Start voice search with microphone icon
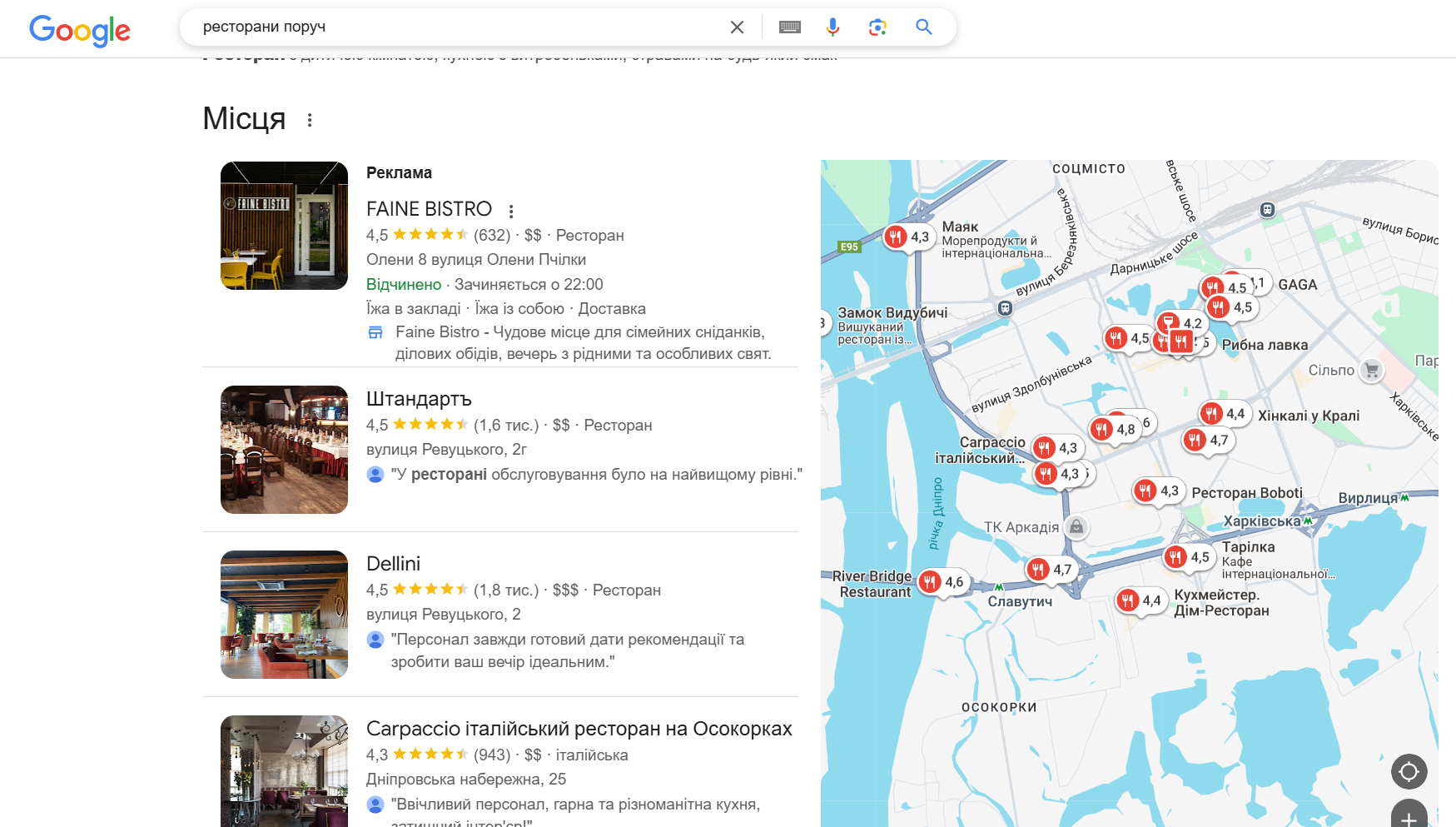 point(832,27)
